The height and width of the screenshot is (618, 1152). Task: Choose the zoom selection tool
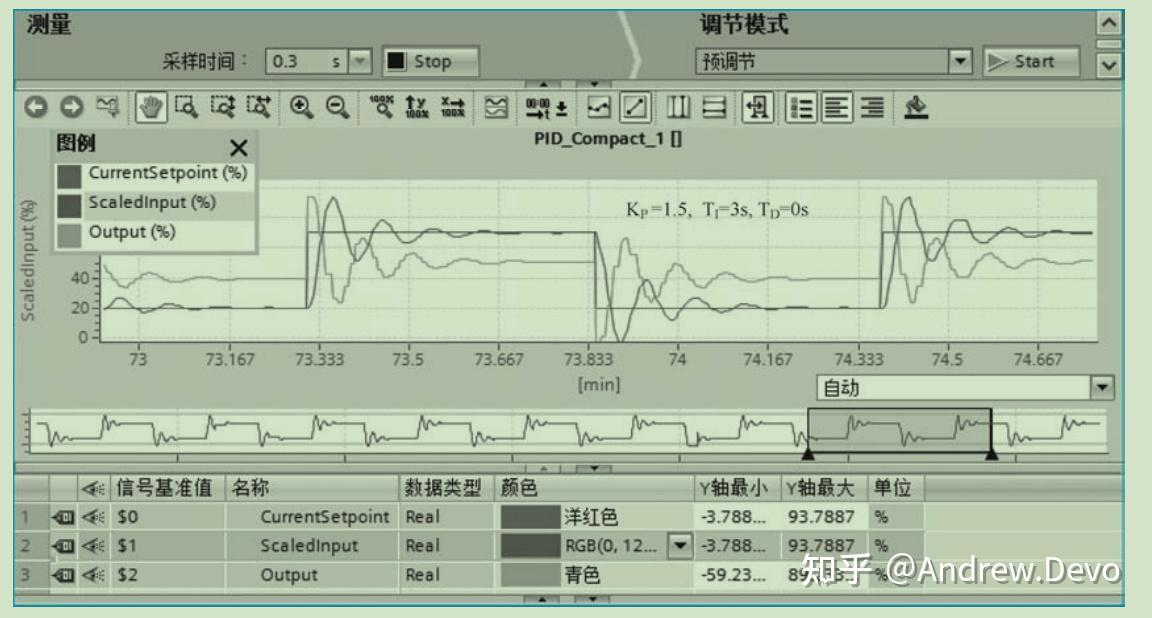[x=187, y=107]
